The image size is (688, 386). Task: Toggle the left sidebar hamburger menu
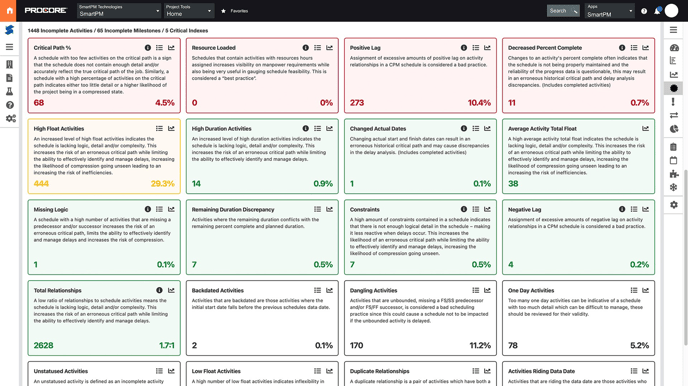9,47
